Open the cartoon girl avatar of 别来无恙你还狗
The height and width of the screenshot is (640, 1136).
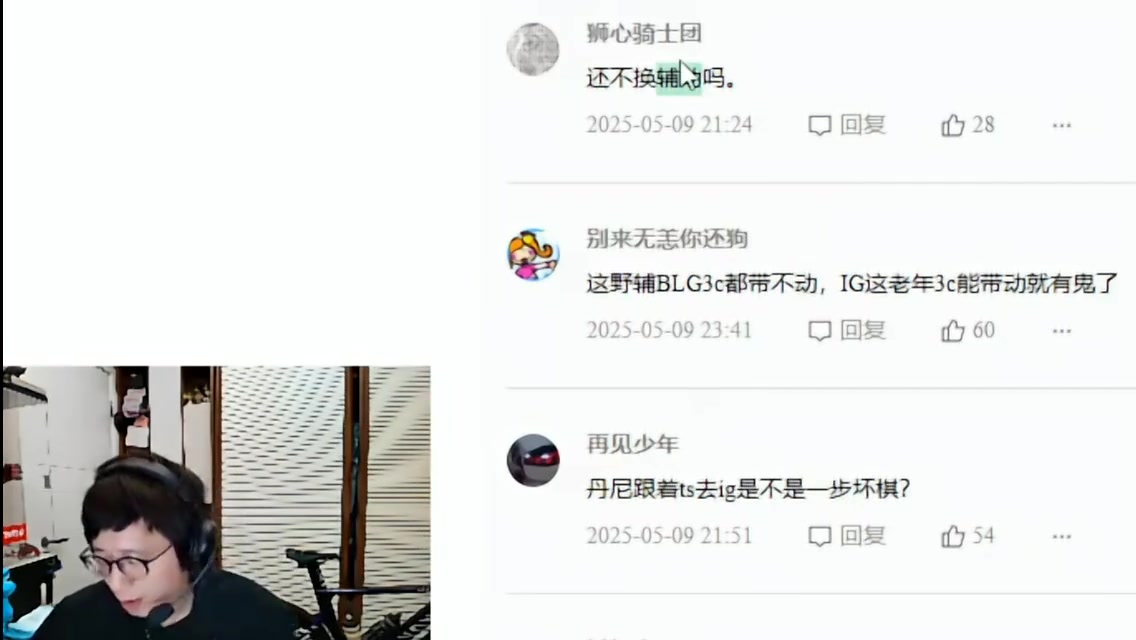[x=532, y=254]
